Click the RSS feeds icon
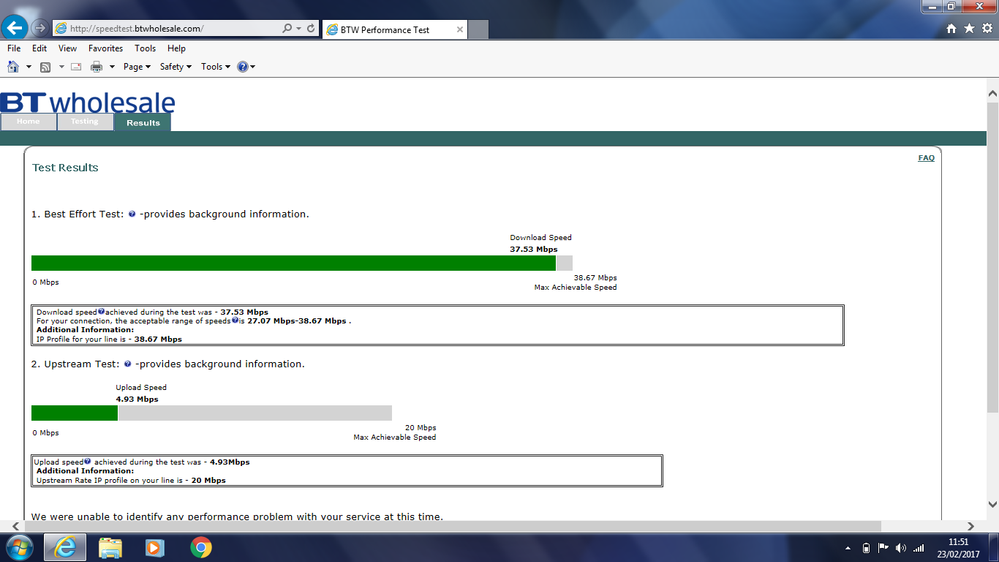 coord(45,67)
